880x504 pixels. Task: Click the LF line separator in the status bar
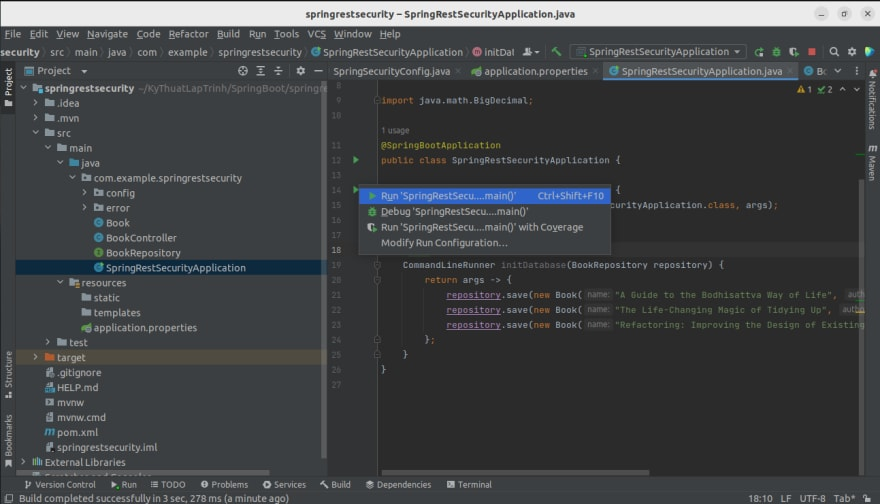pos(786,498)
